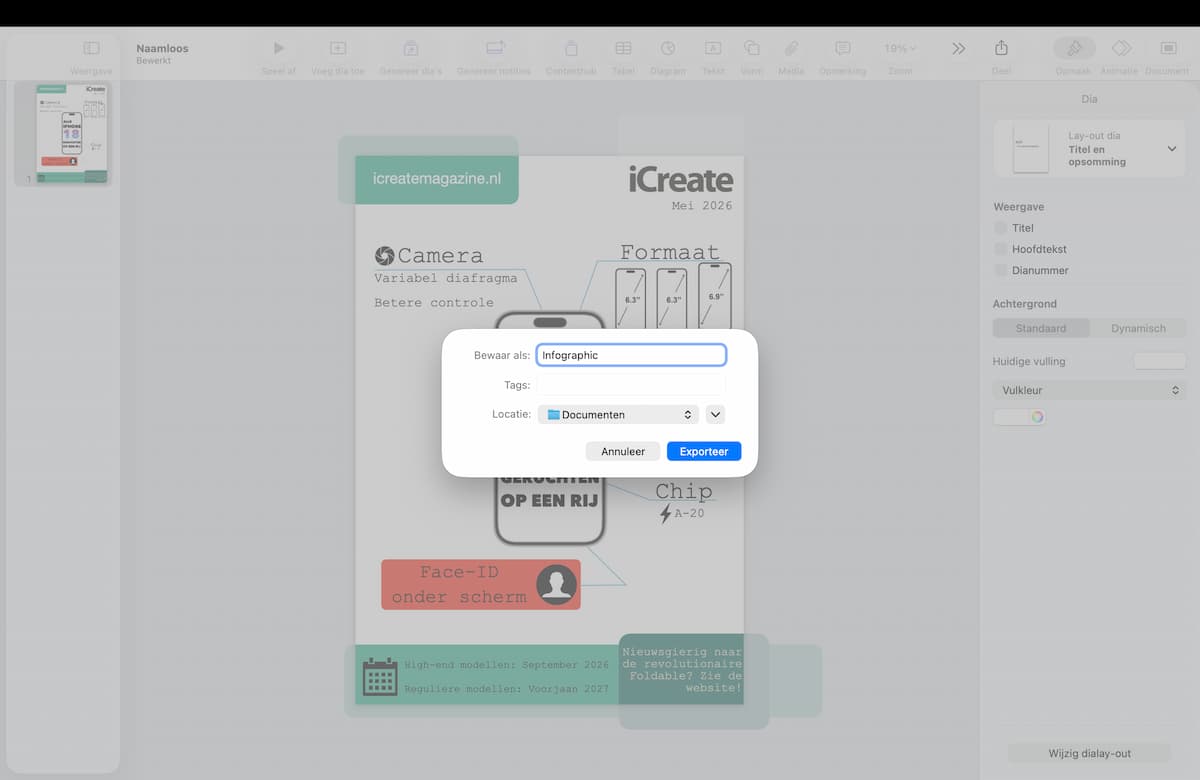1200x780 pixels.
Task: Switch to the Animatie inspector tab
Action: (1121, 48)
